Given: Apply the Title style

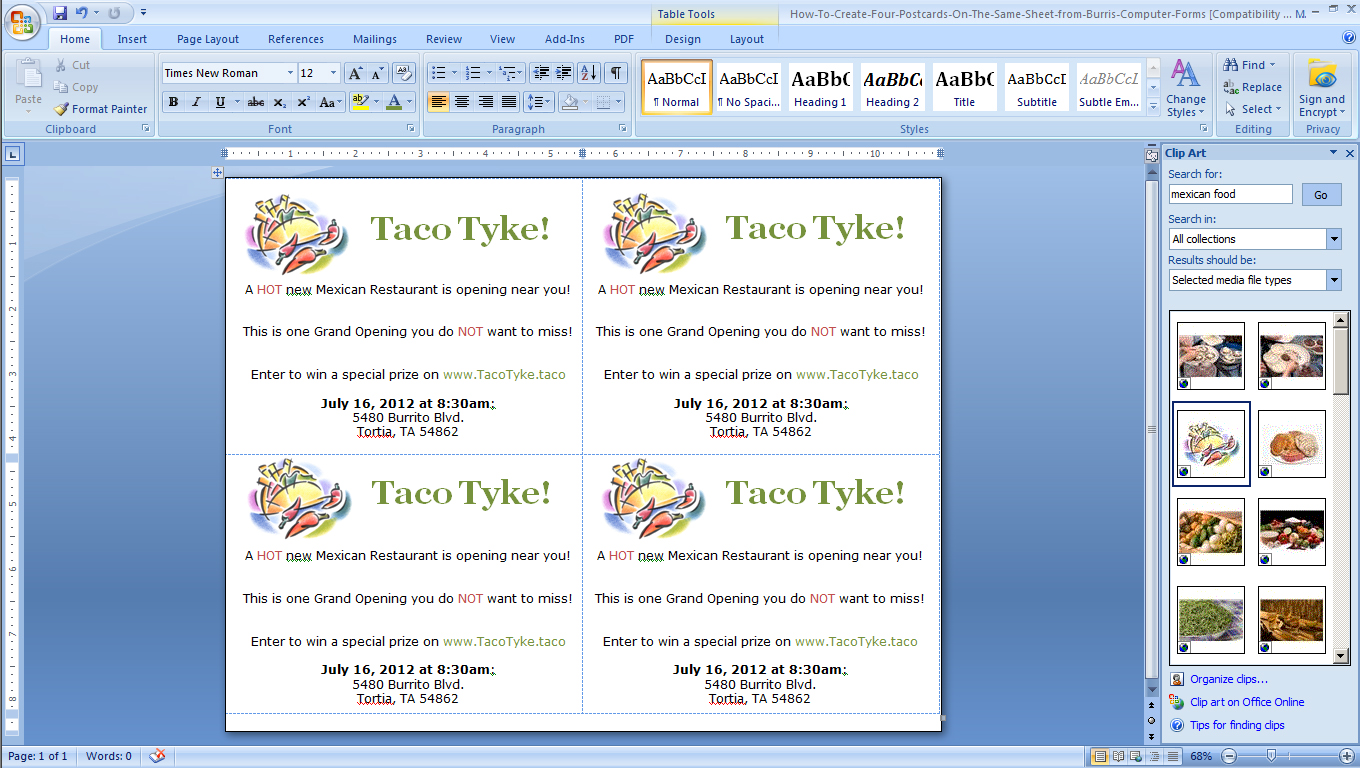Looking at the screenshot, I should (x=964, y=87).
